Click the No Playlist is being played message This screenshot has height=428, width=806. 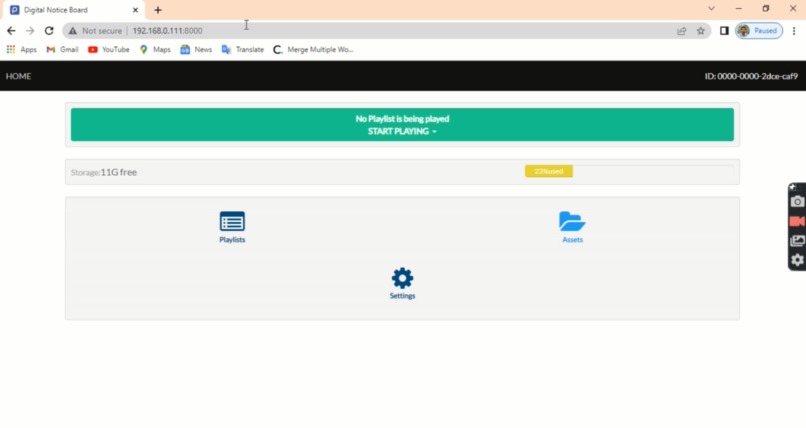402,119
